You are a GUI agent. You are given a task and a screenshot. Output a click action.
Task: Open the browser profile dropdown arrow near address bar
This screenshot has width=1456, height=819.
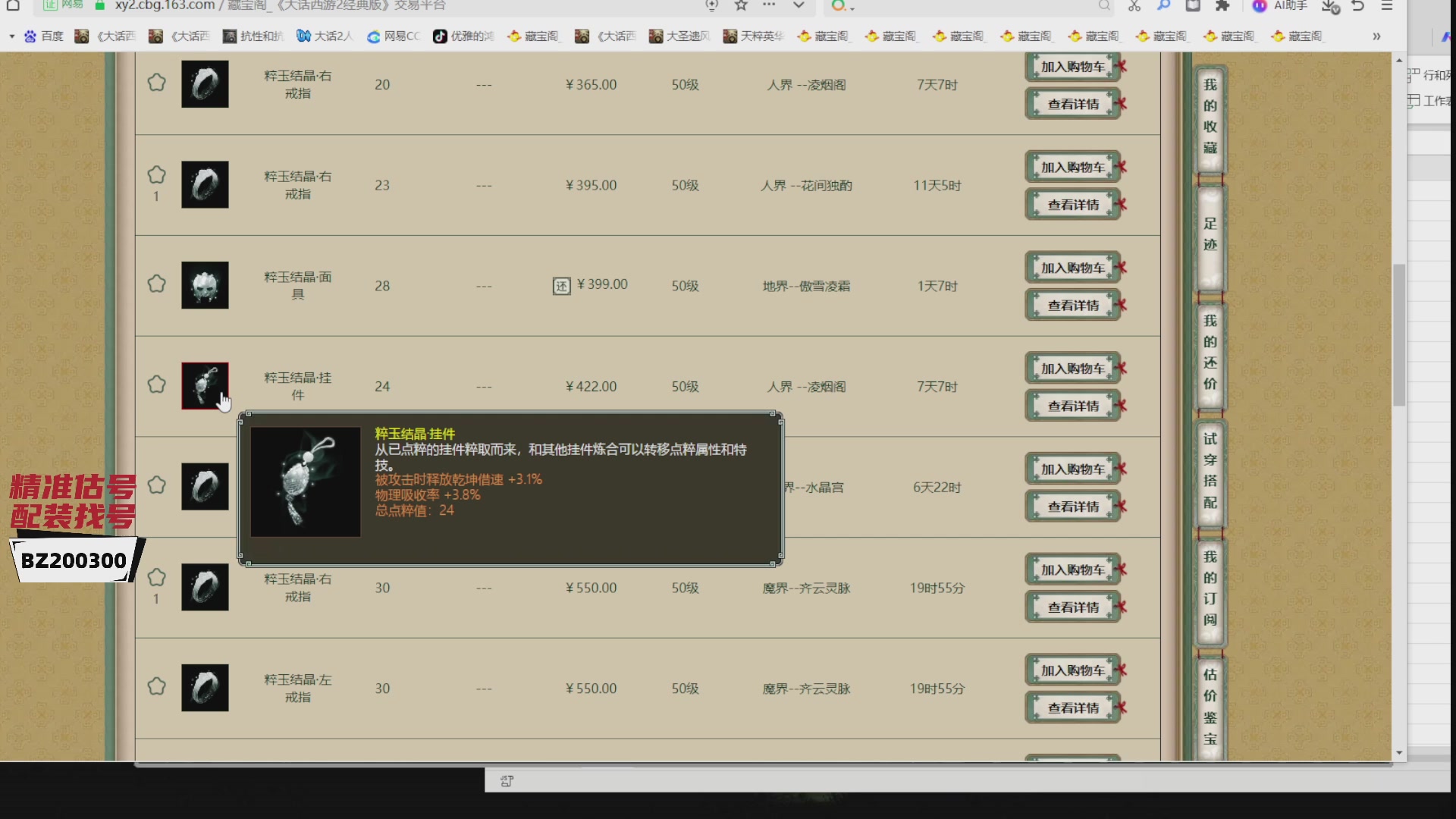pos(799,6)
